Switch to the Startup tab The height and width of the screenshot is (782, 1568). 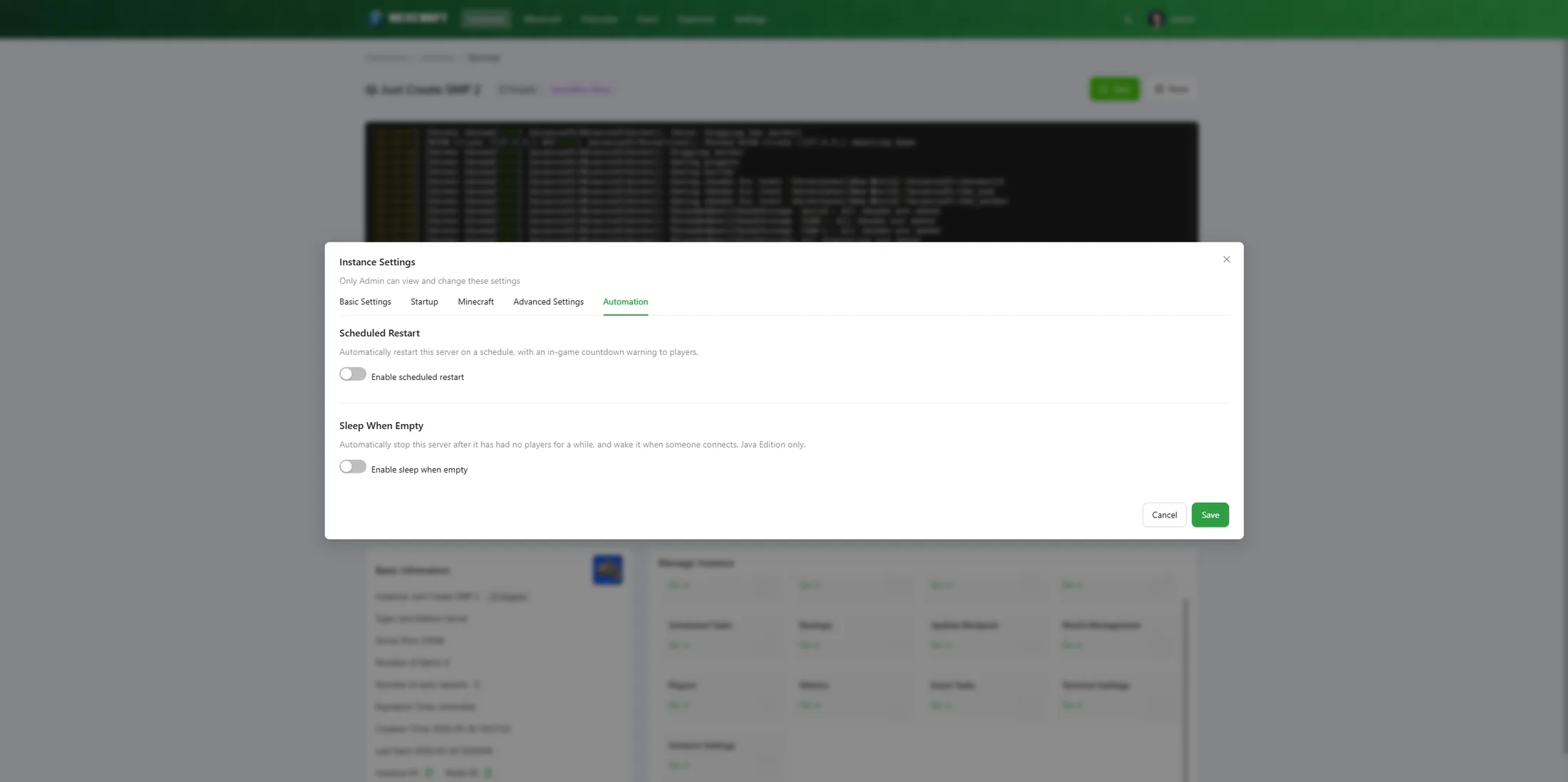click(x=424, y=302)
